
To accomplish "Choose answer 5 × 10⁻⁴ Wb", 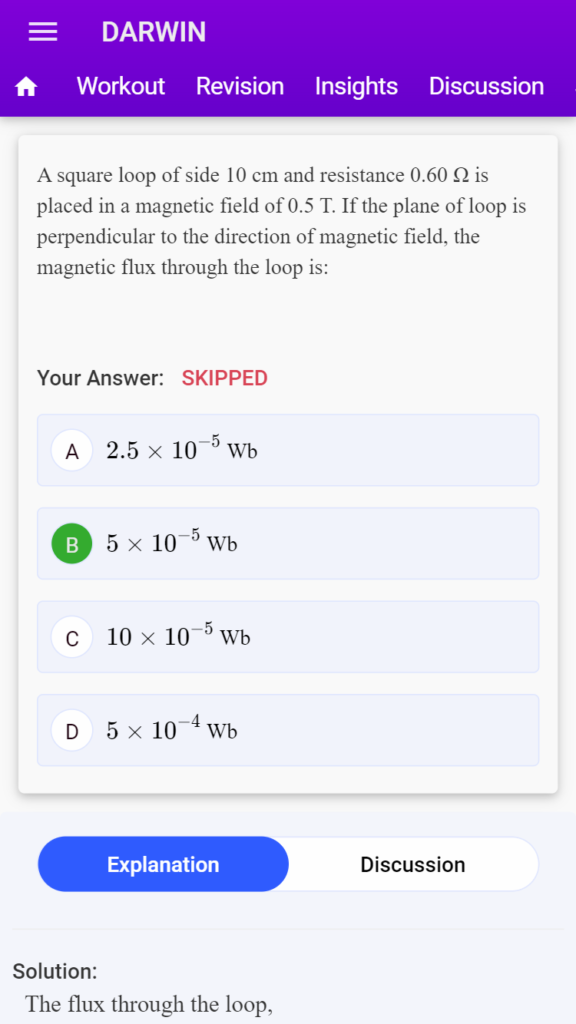I will tap(288, 730).
